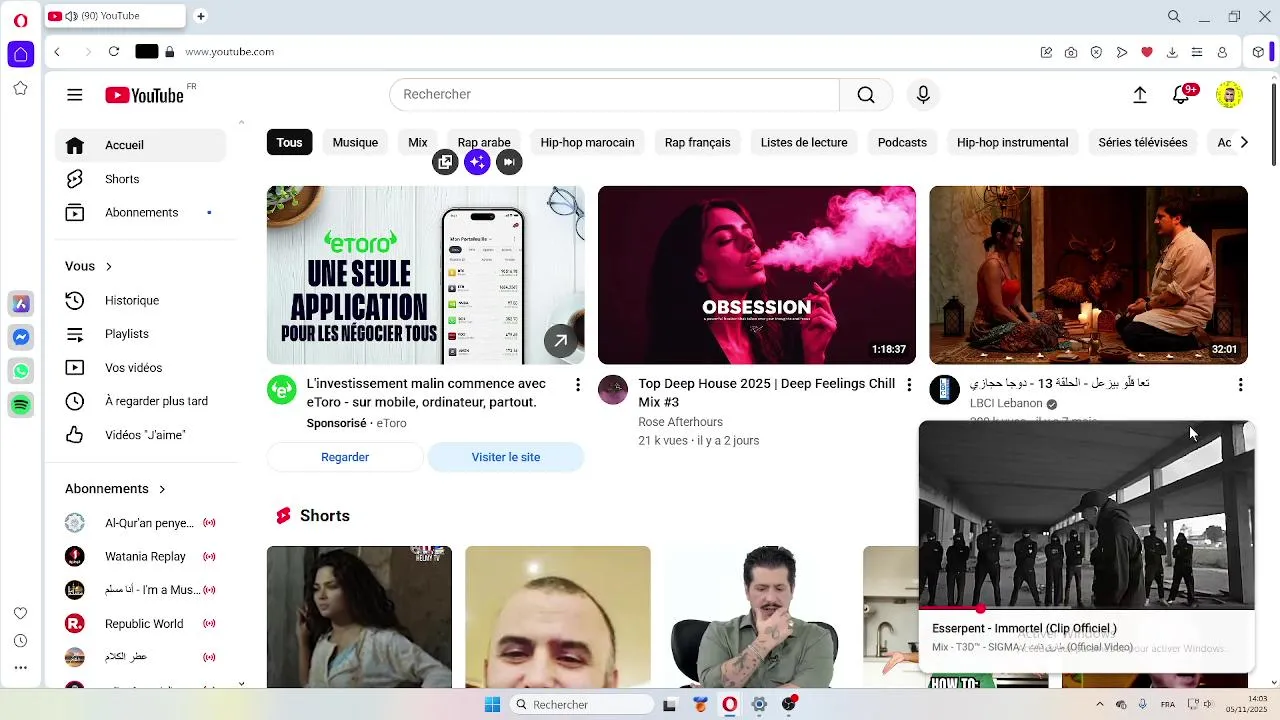
Task: Click the purple sparkle AI video icon
Action: click(477, 162)
